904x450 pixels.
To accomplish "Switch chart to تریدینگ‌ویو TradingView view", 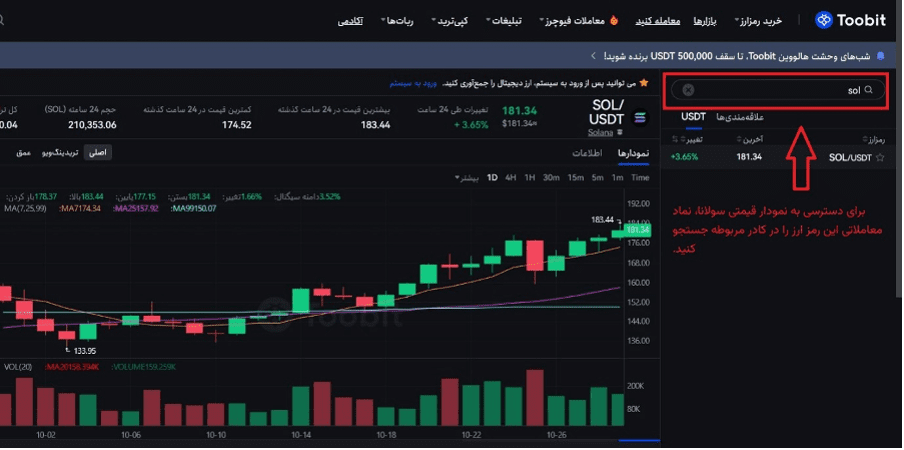I will click(60, 153).
